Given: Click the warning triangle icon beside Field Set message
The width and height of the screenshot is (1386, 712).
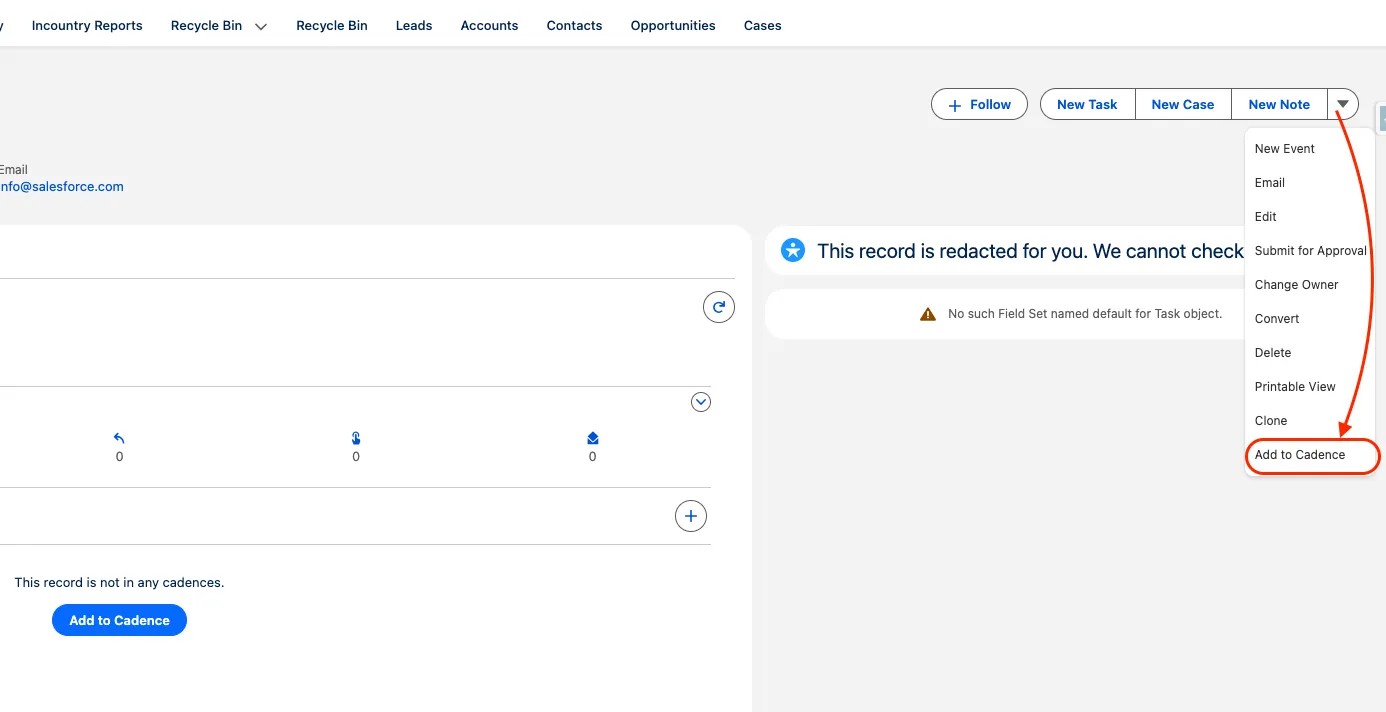Looking at the screenshot, I should pyautogui.click(x=928, y=314).
